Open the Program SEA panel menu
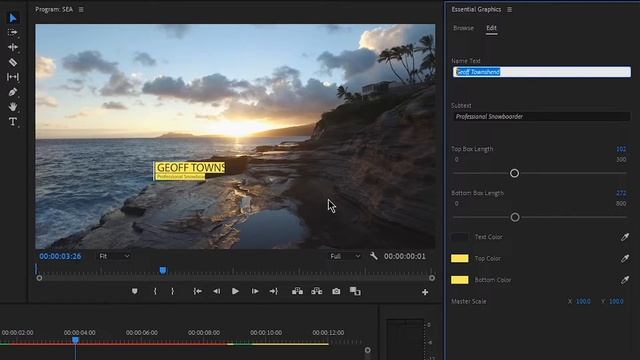Viewport: 640px width, 360px height. click(81, 9)
